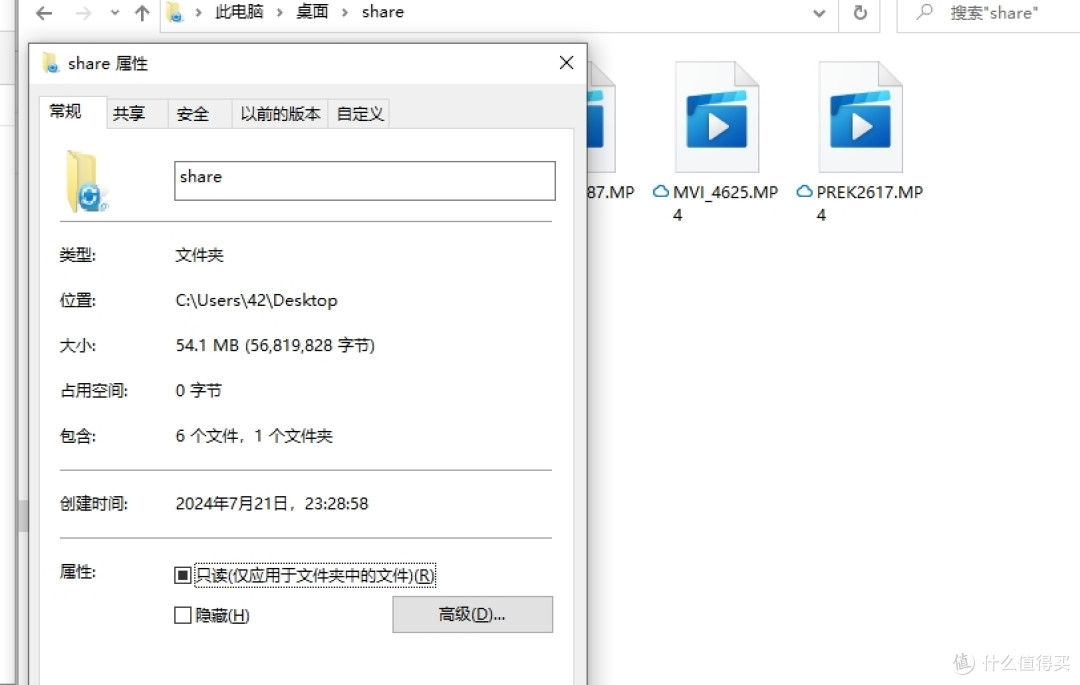Click MVI_4625.MP4 file name label
Screen dimensions: 1080x685
click(x=725, y=203)
